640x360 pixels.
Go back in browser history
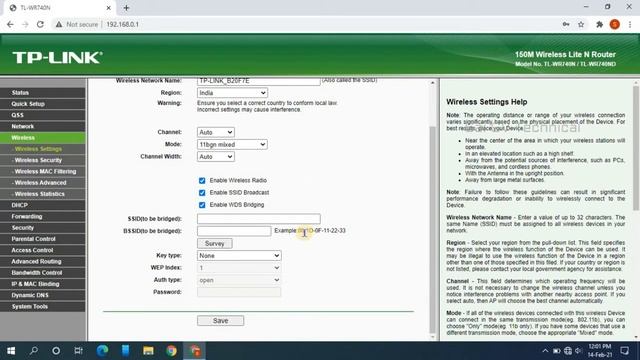[x=10, y=24]
